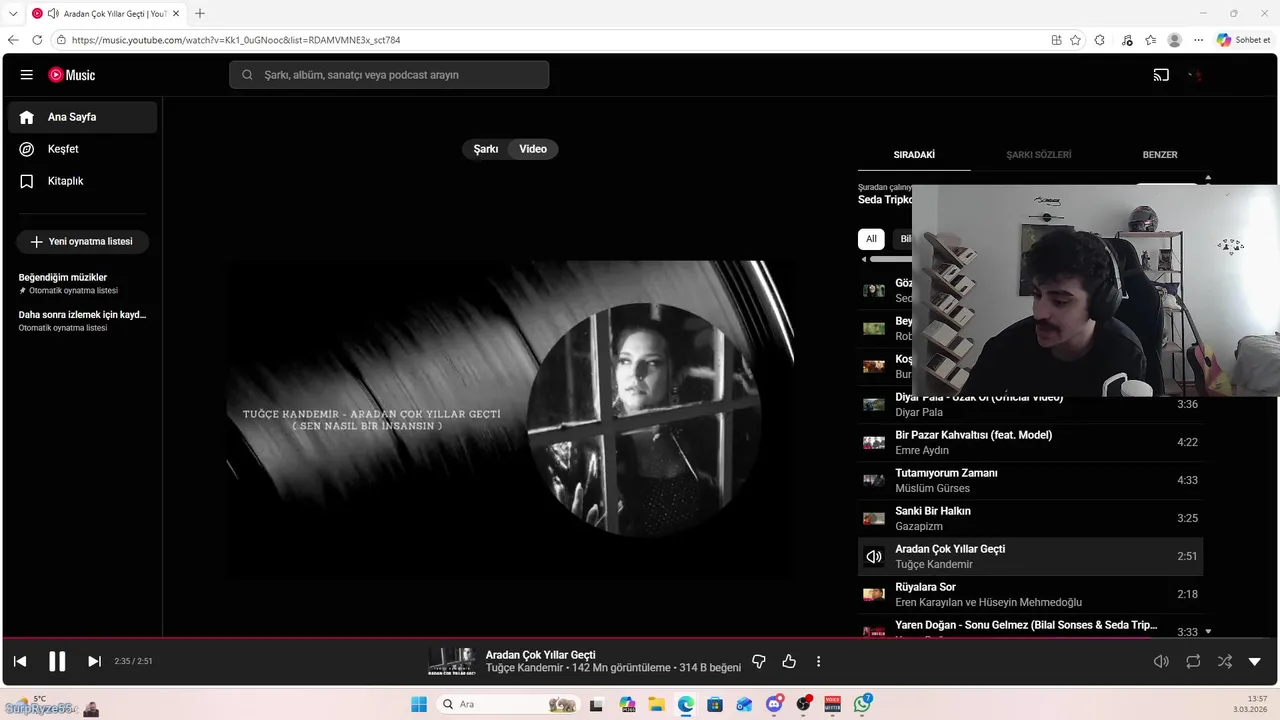The height and width of the screenshot is (720, 1280).
Task: Open the hamburger guide menu
Action: pos(27,75)
